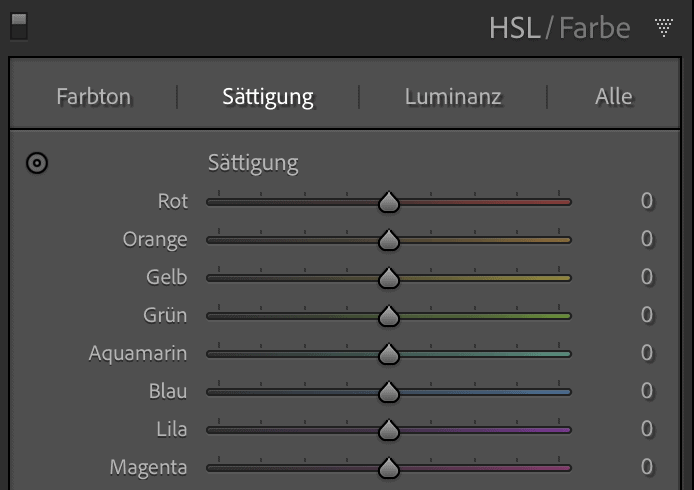Click the Grün saturation slider handle

pyautogui.click(x=389, y=316)
